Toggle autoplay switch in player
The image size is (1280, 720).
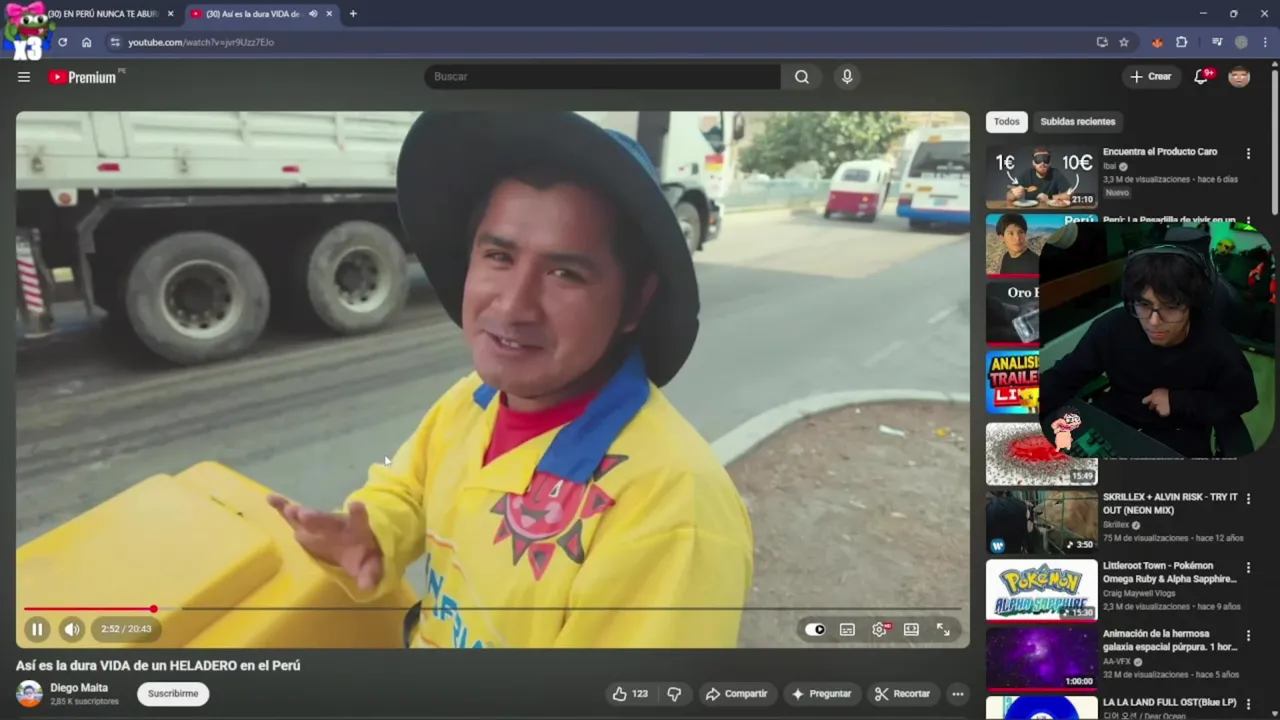point(816,629)
